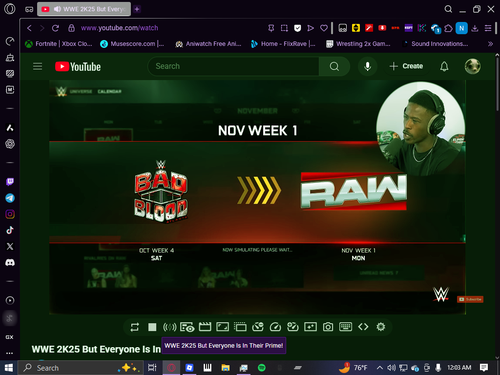The image size is (500, 375).
Task: Open the Opera sidebar player icon
Action: point(10,300)
